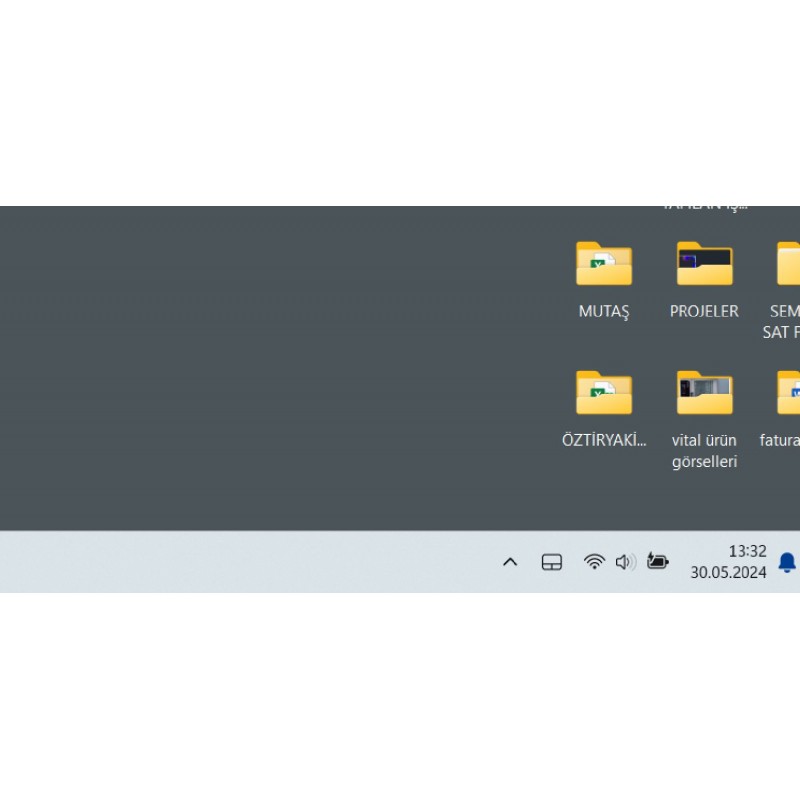Select the vital ürün görselleri folder icon
This screenshot has width=800, height=800.
coord(704,392)
